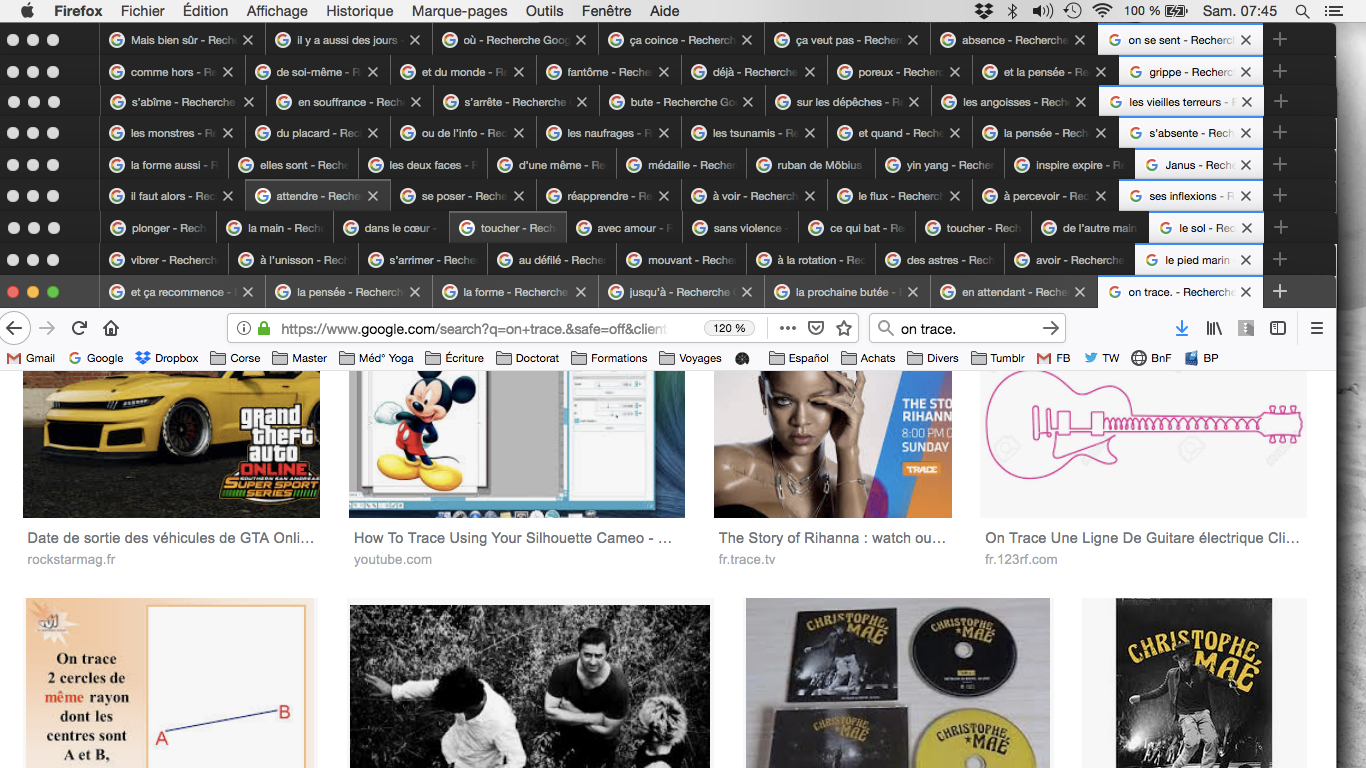Viewport: 1366px width, 768px height.
Task: Click the back navigation arrow
Action: [x=14, y=328]
